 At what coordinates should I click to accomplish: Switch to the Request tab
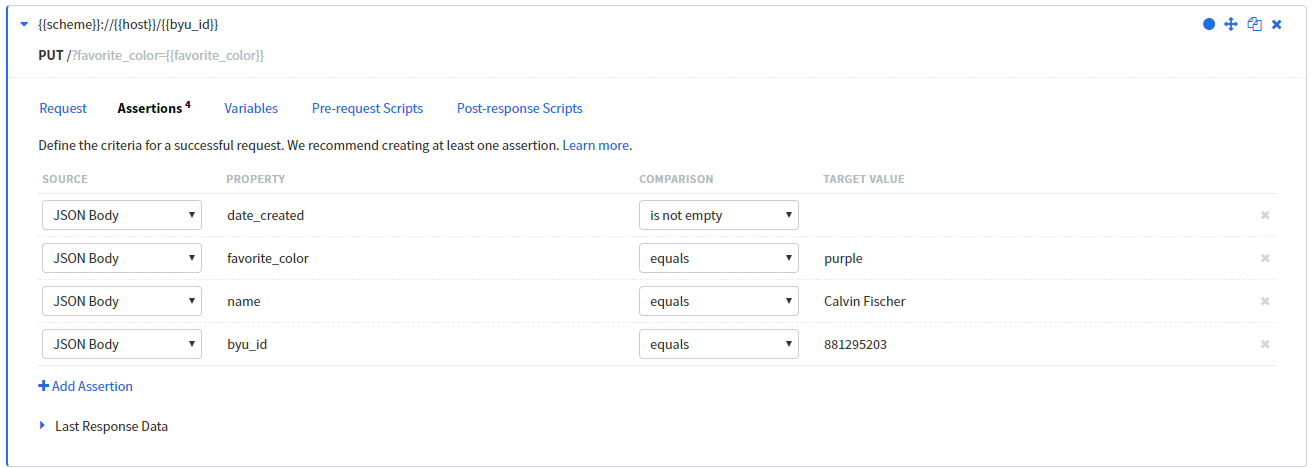(63, 108)
